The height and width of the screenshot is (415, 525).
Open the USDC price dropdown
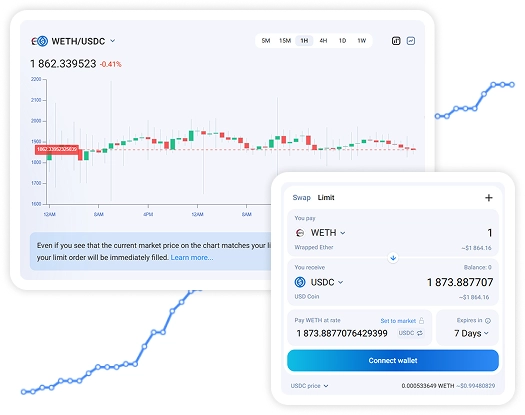click(x=309, y=386)
